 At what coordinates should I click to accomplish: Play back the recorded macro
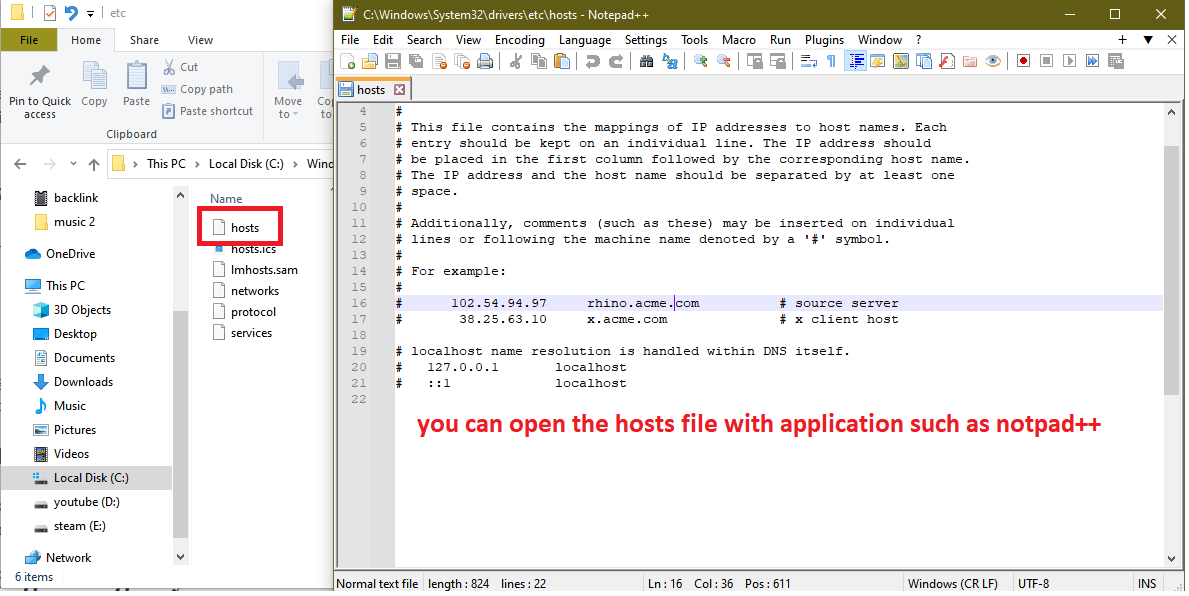(x=1069, y=61)
